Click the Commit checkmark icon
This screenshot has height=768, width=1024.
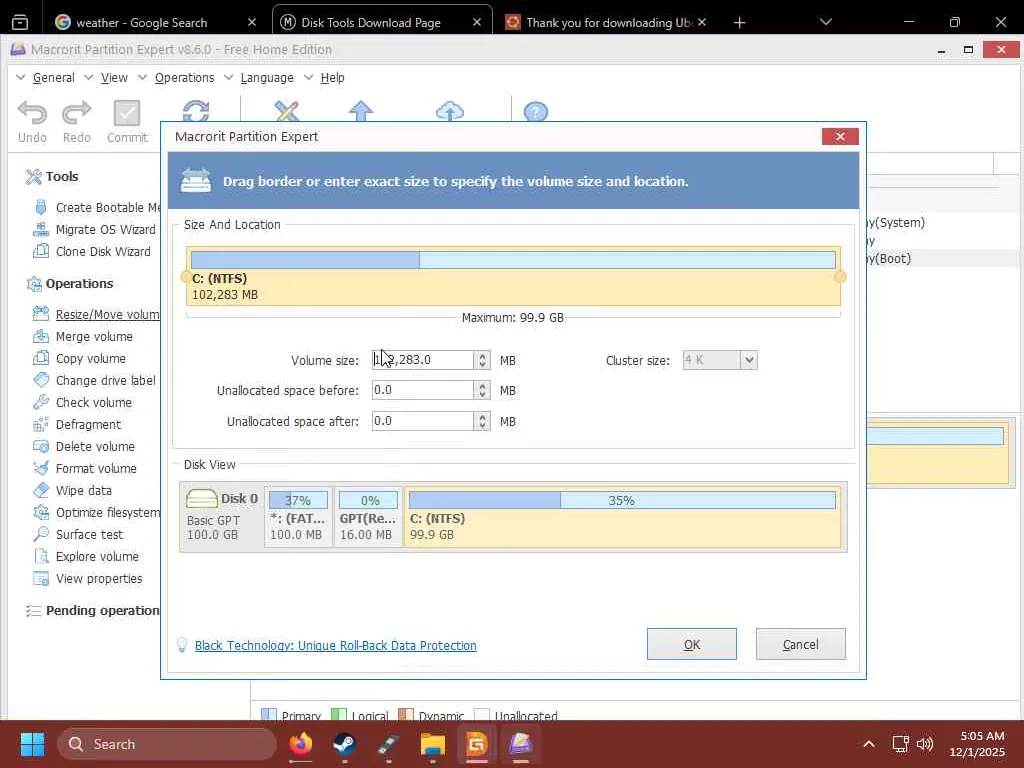point(127,113)
